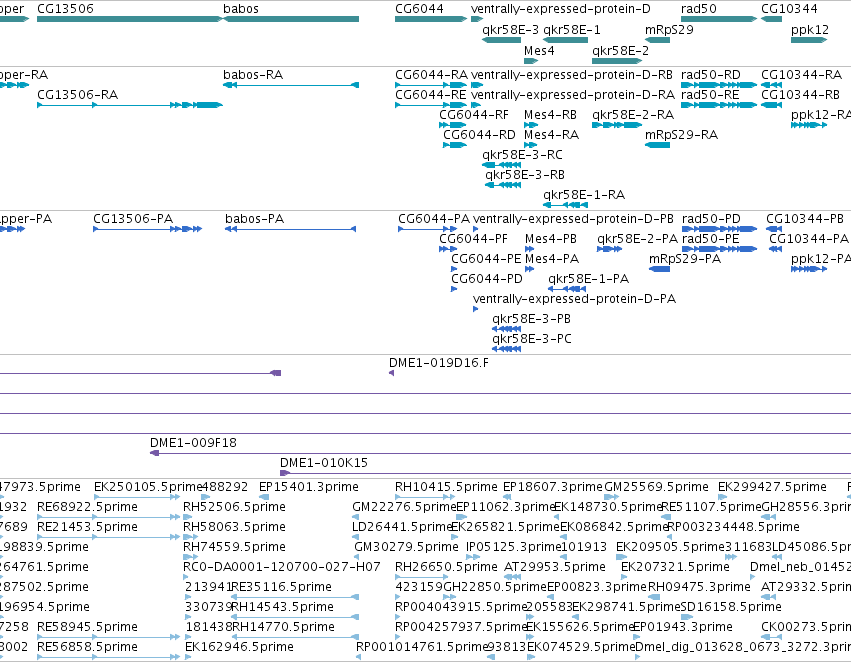The image size is (851, 662).
Task: Click the rad50-RD transcript label
Action: 710,75
